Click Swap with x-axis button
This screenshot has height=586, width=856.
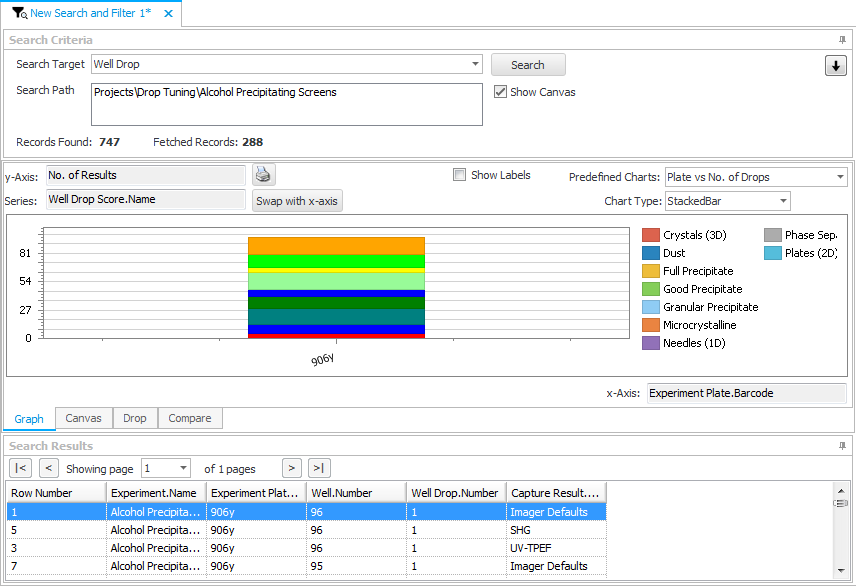pyautogui.click(x=297, y=201)
